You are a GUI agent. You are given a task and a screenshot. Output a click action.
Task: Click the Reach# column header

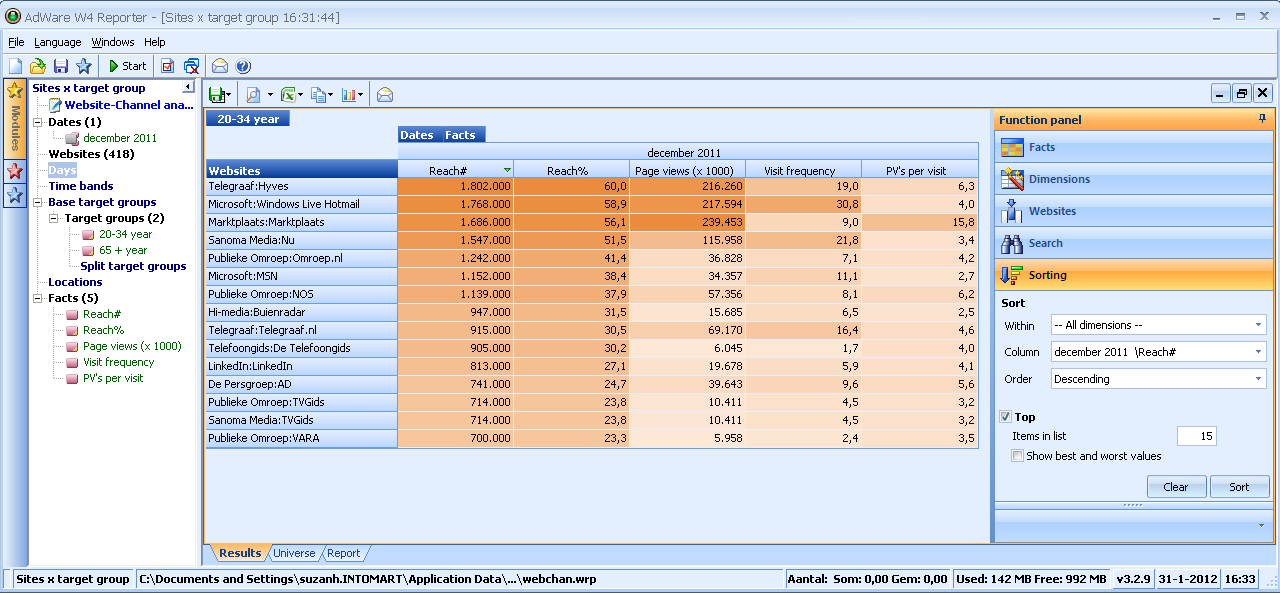point(456,170)
